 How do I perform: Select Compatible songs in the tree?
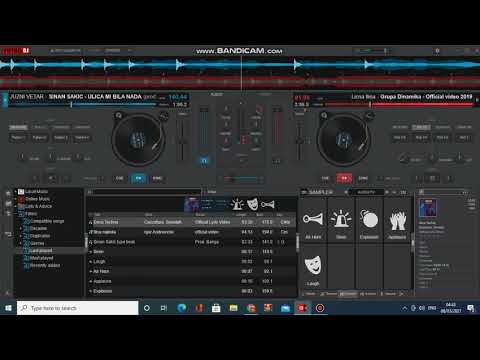[x=46, y=221]
